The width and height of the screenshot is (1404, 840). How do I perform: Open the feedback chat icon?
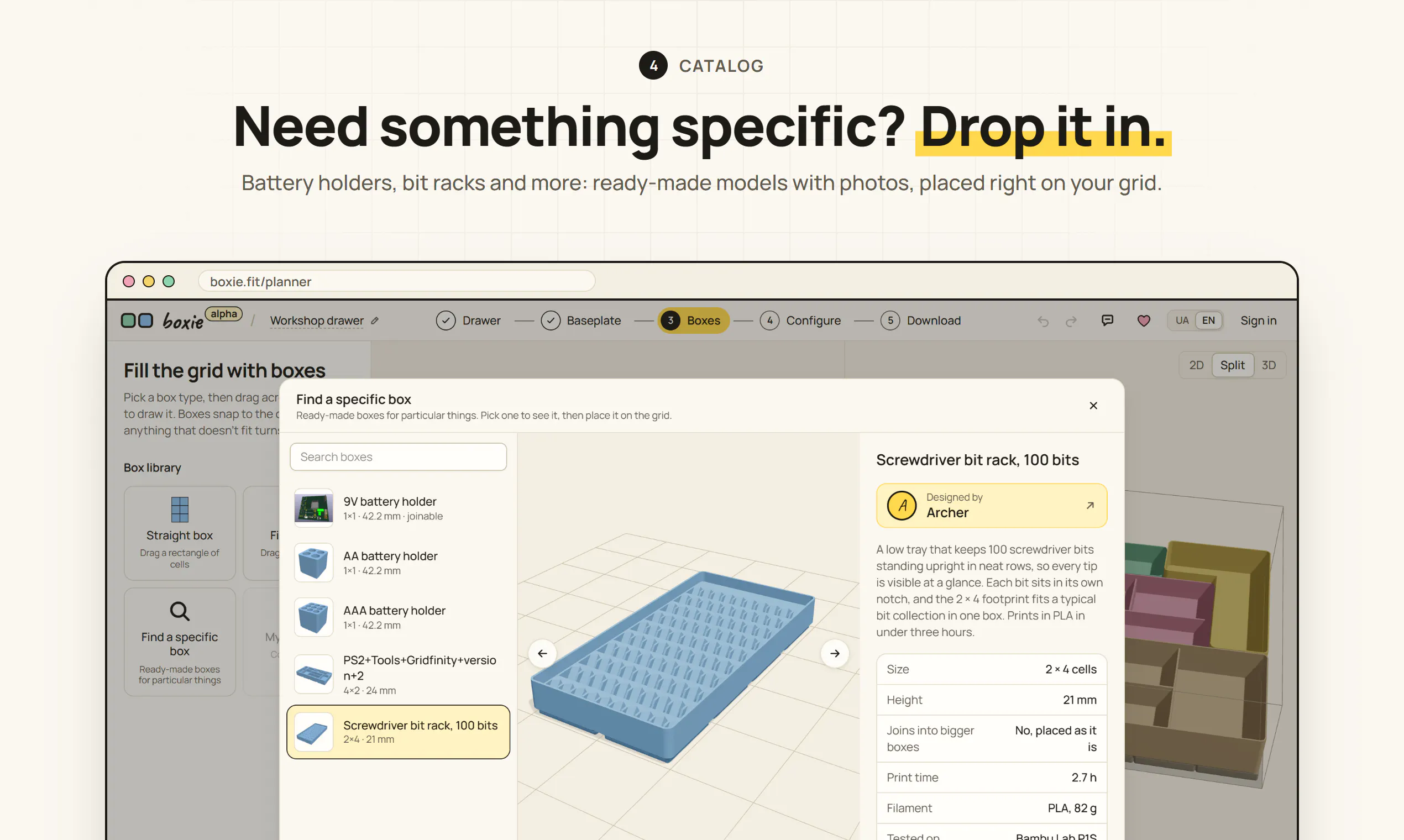1107,321
